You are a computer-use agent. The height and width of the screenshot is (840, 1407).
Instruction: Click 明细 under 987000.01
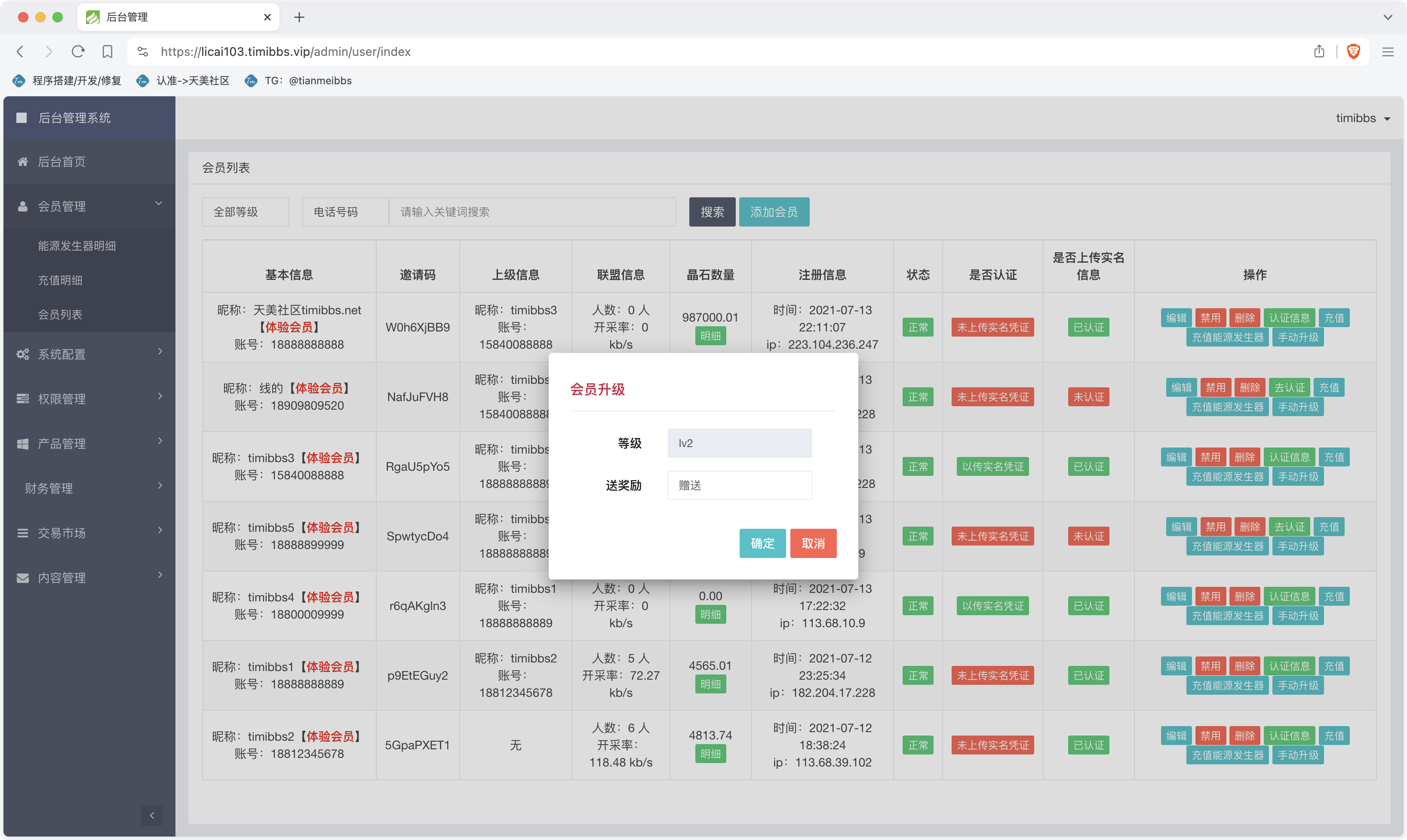click(x=710, y=336)
